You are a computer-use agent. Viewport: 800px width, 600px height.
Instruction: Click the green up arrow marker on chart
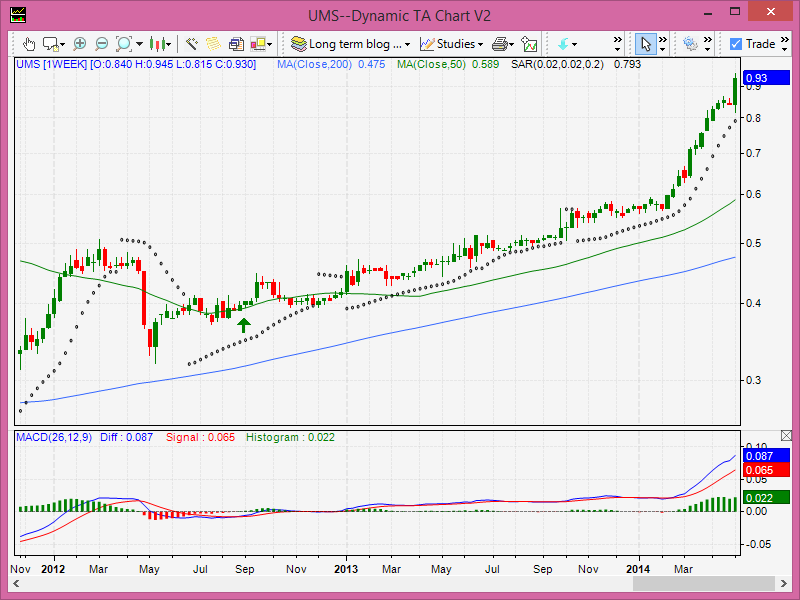[244, 325]
